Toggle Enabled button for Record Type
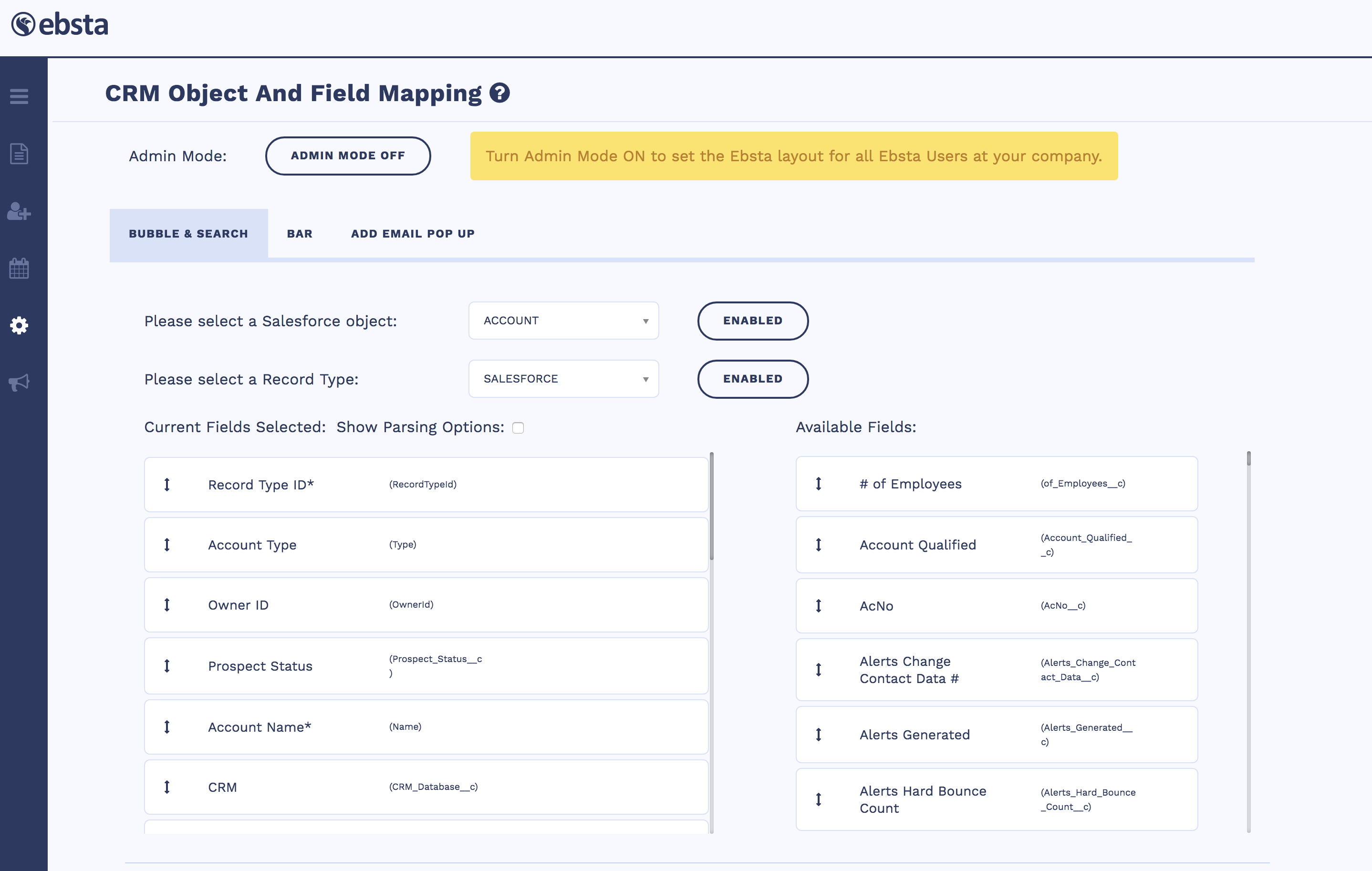This screenshot has height=871, width=1372. (x=752, y=379)
